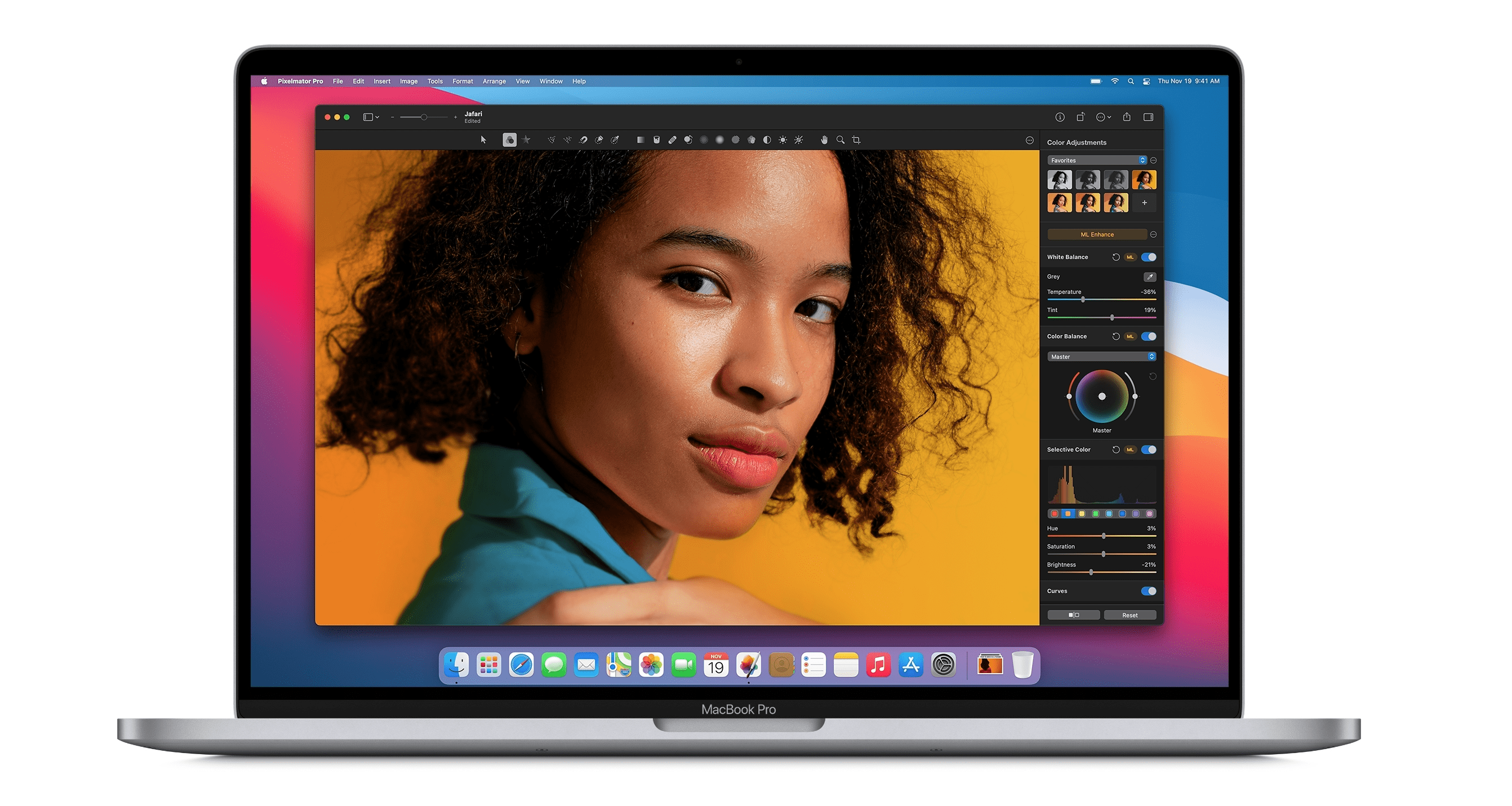Viewport: 1512px width, 806px height.
Task: Open the Tools menu
Action: (x=435, y=82)
